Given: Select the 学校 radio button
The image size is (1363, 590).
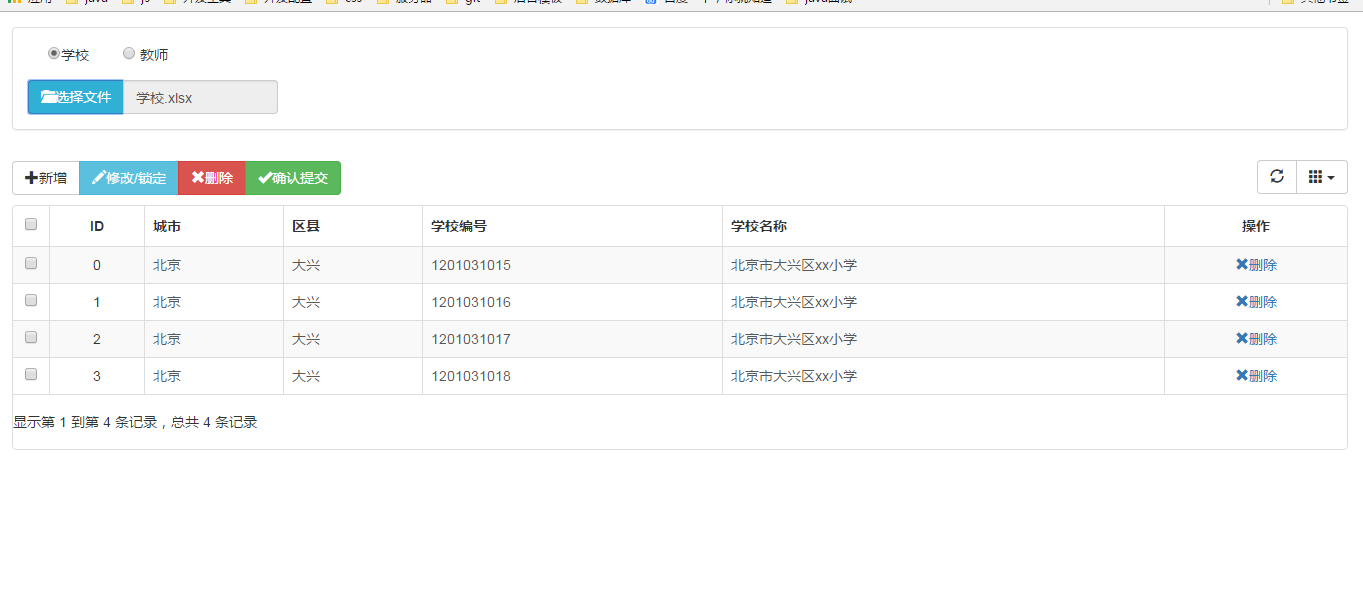Looking at the screenshot, I should pyautogui.click(x=54, y=53).
